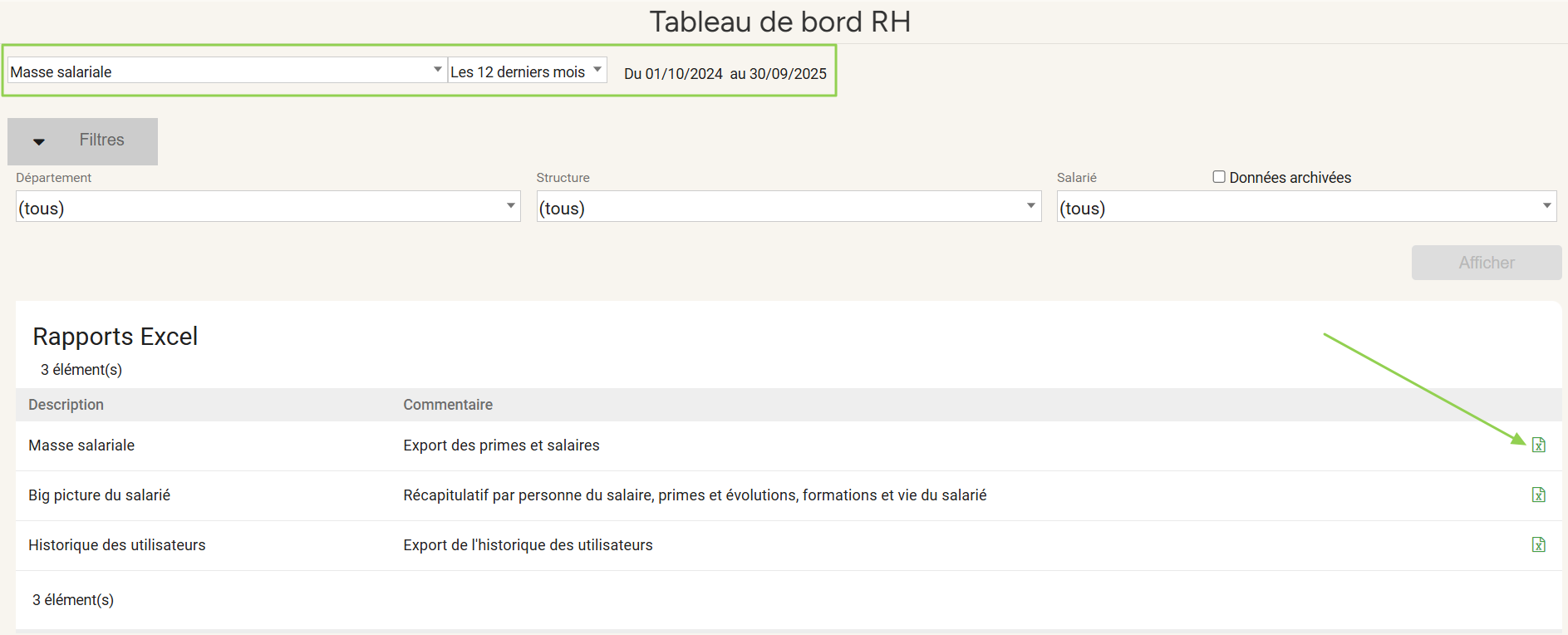Export Big picture du salarié to Excel
Screen dimensions: 1568x635
[x=1538, y=495]
